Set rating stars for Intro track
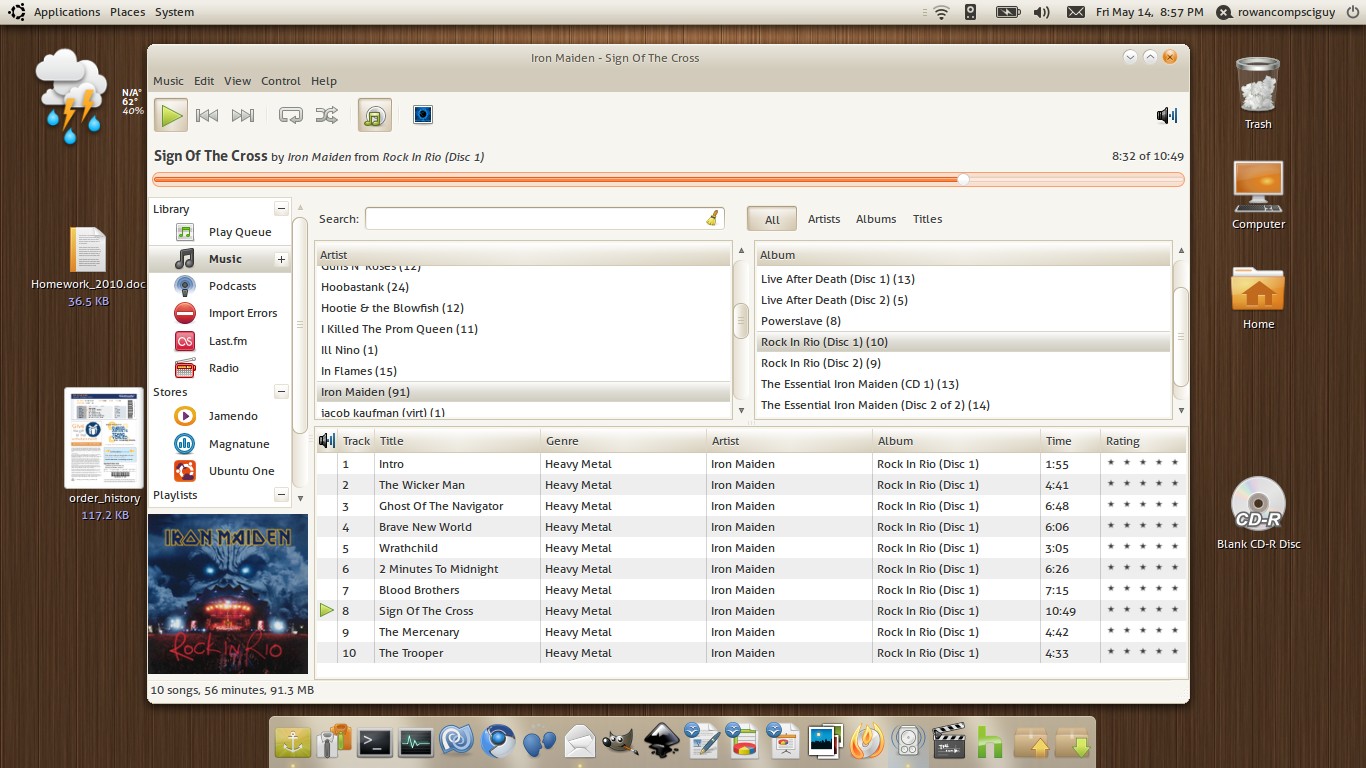This screenshot has height=768, width=1366. (1143, 464)
